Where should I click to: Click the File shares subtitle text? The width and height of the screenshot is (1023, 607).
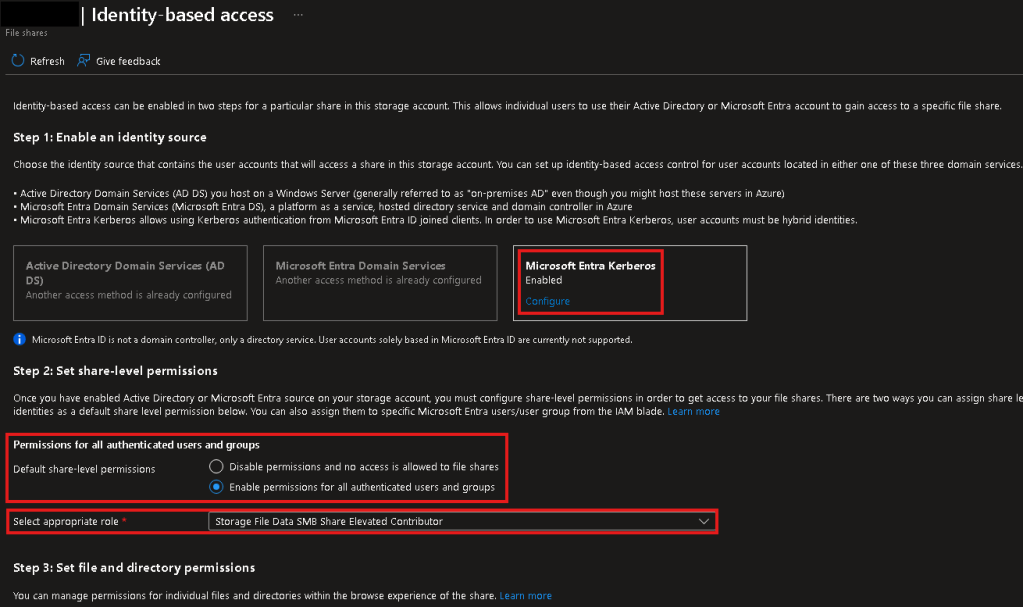26,33
